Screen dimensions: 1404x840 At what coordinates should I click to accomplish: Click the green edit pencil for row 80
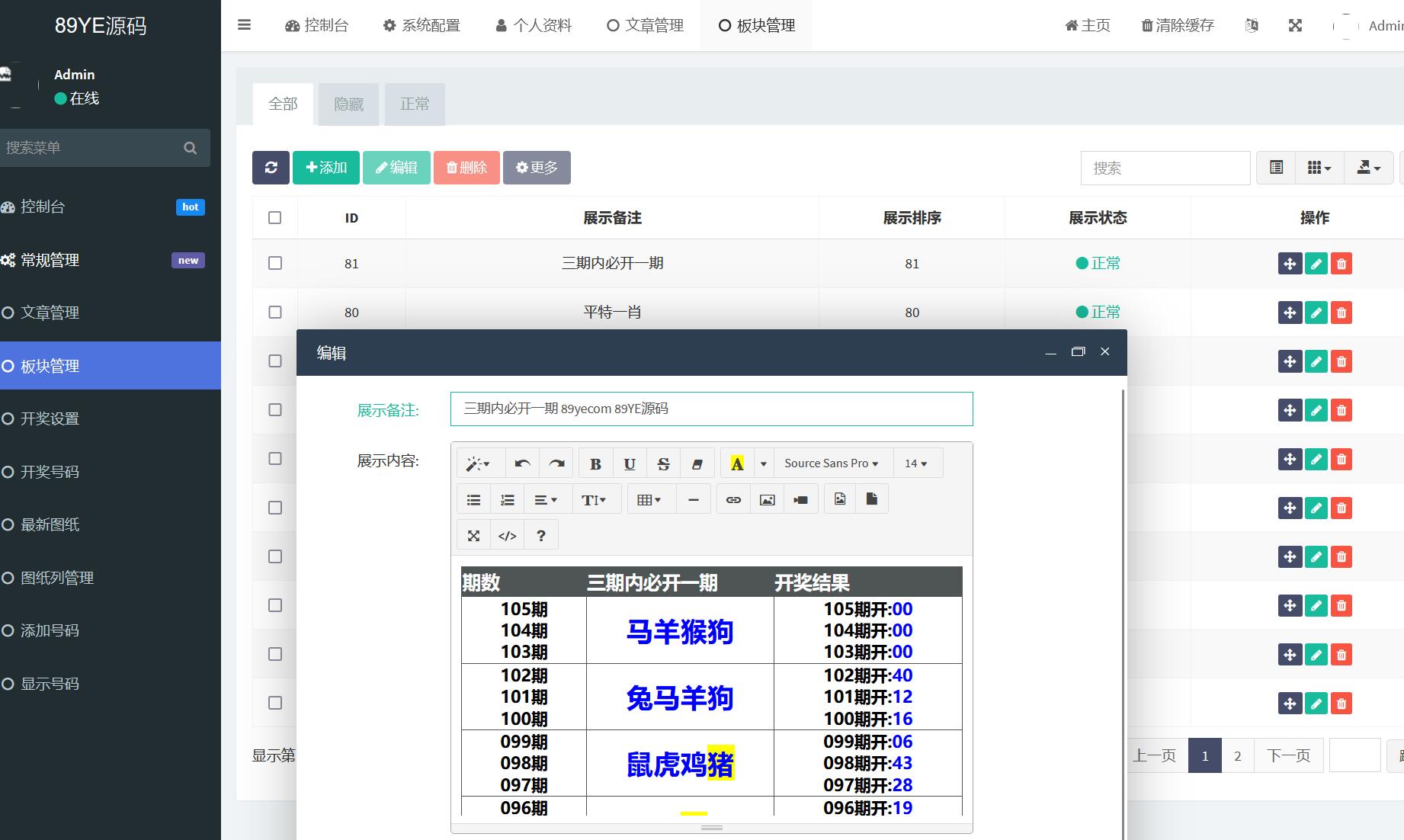coord(1316,313)
